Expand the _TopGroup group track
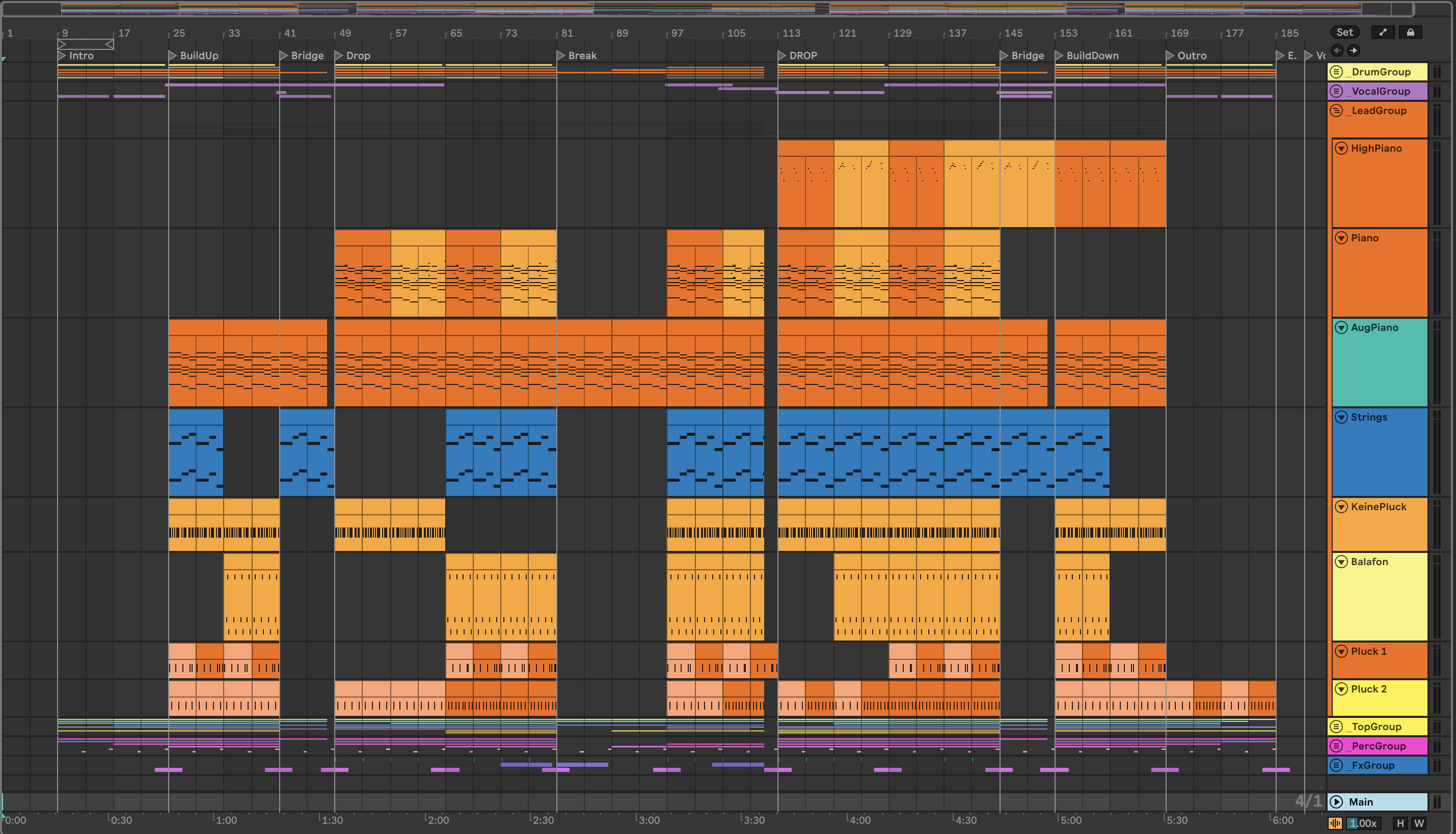The image size is (1456, 834). 1337,726
